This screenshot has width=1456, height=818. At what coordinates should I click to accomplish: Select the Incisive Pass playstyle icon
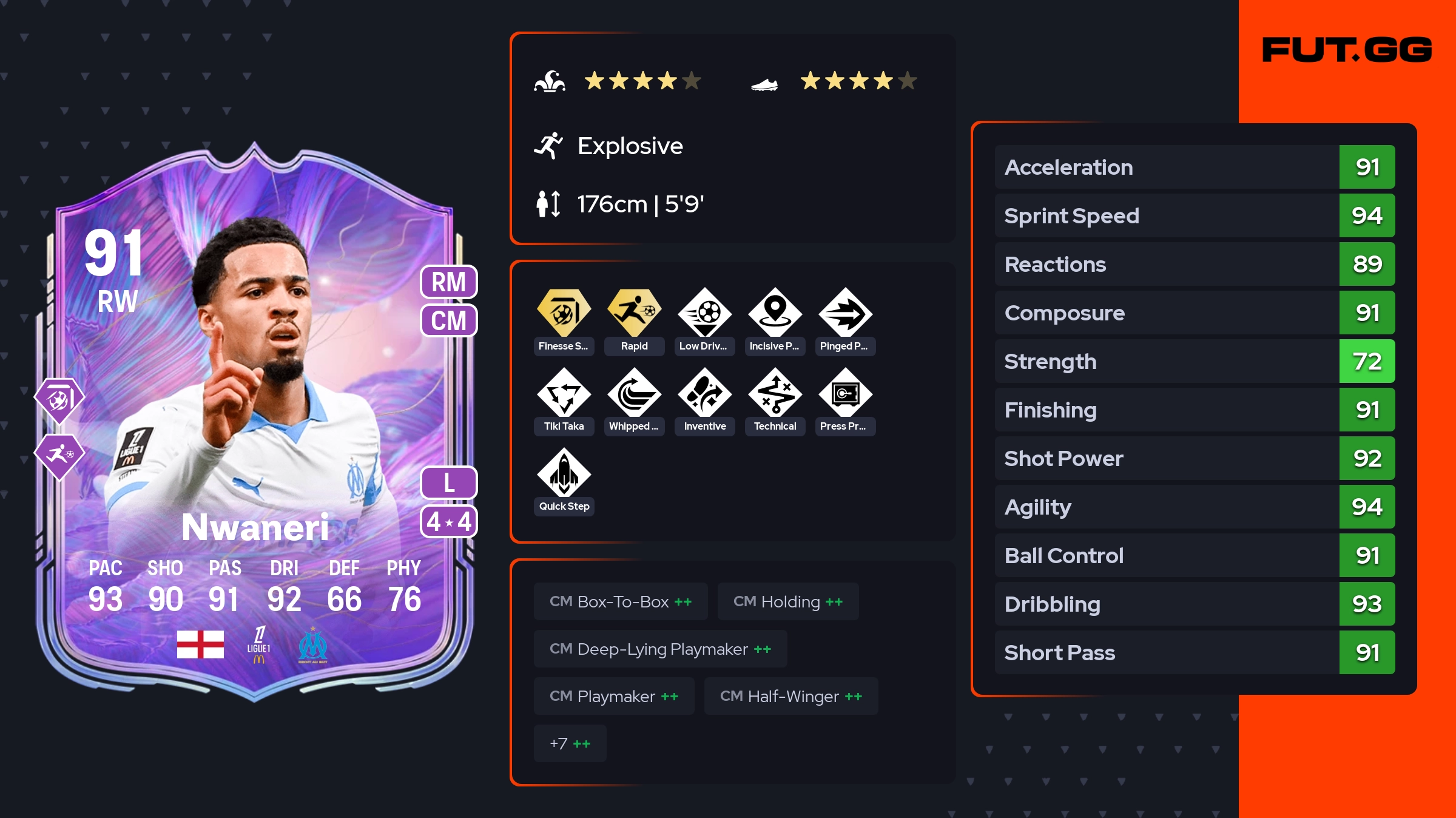point(775,313)
